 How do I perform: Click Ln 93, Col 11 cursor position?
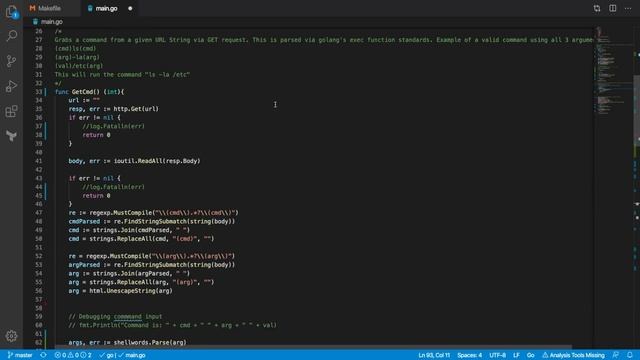point(434,355)
